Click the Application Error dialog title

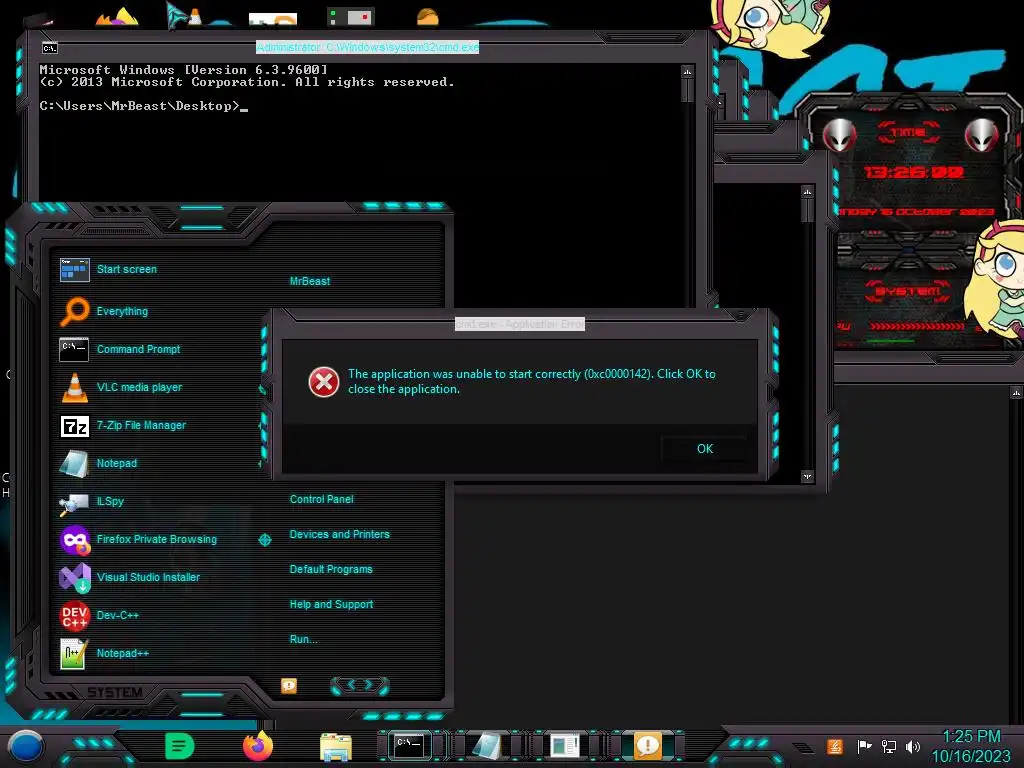(x=520, y=324)
